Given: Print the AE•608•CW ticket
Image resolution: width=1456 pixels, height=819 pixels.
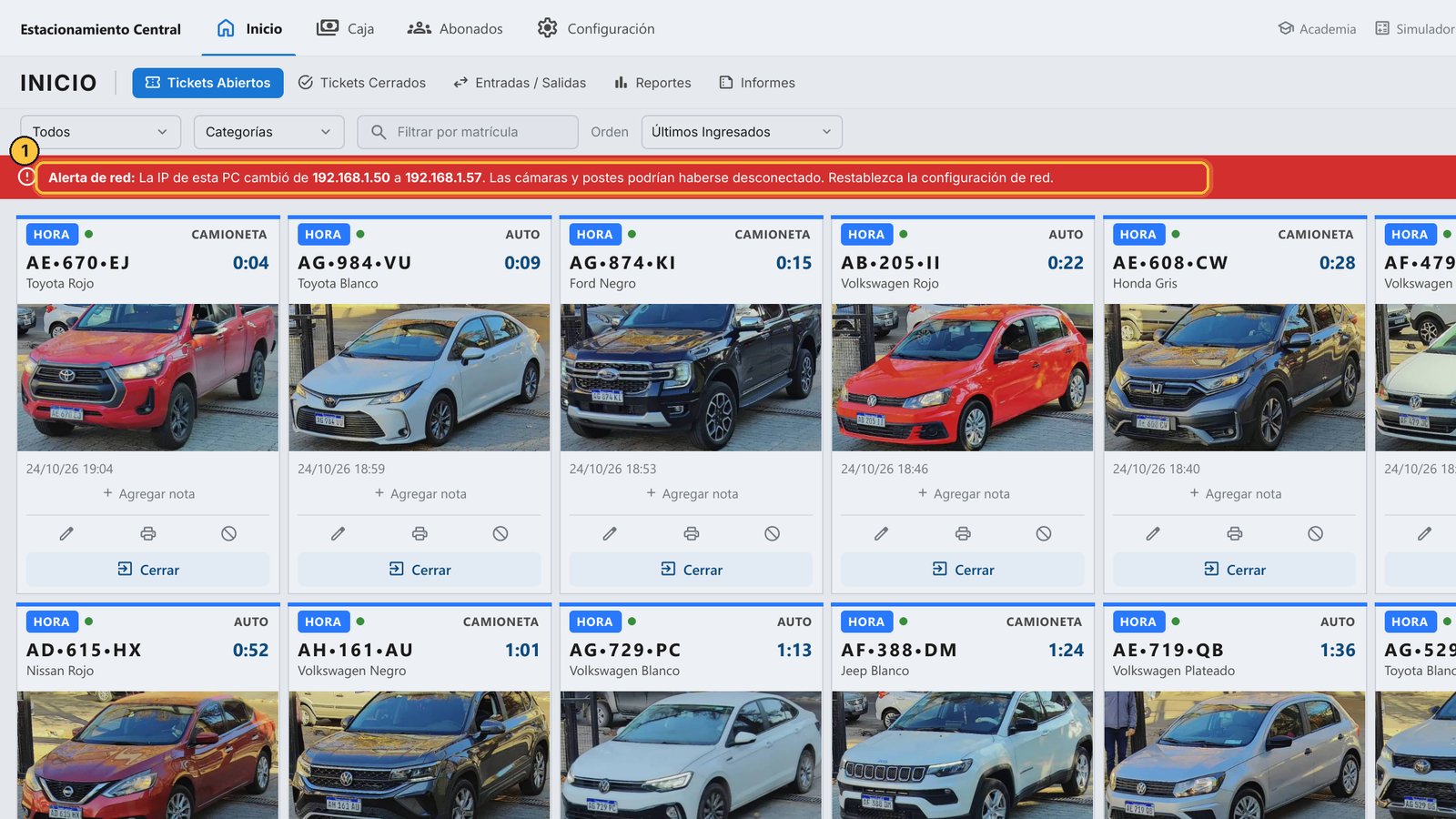Looking at the screenshot, I should tap(1235, 533).
